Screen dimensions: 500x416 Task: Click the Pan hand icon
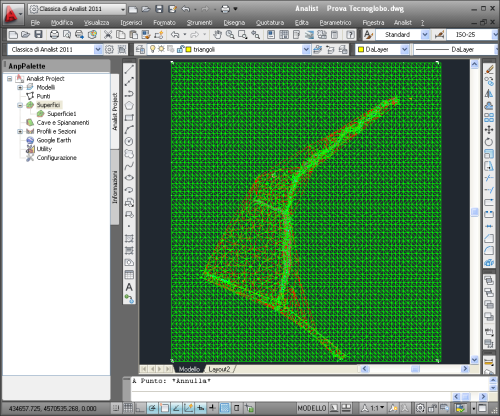point(218,34)
